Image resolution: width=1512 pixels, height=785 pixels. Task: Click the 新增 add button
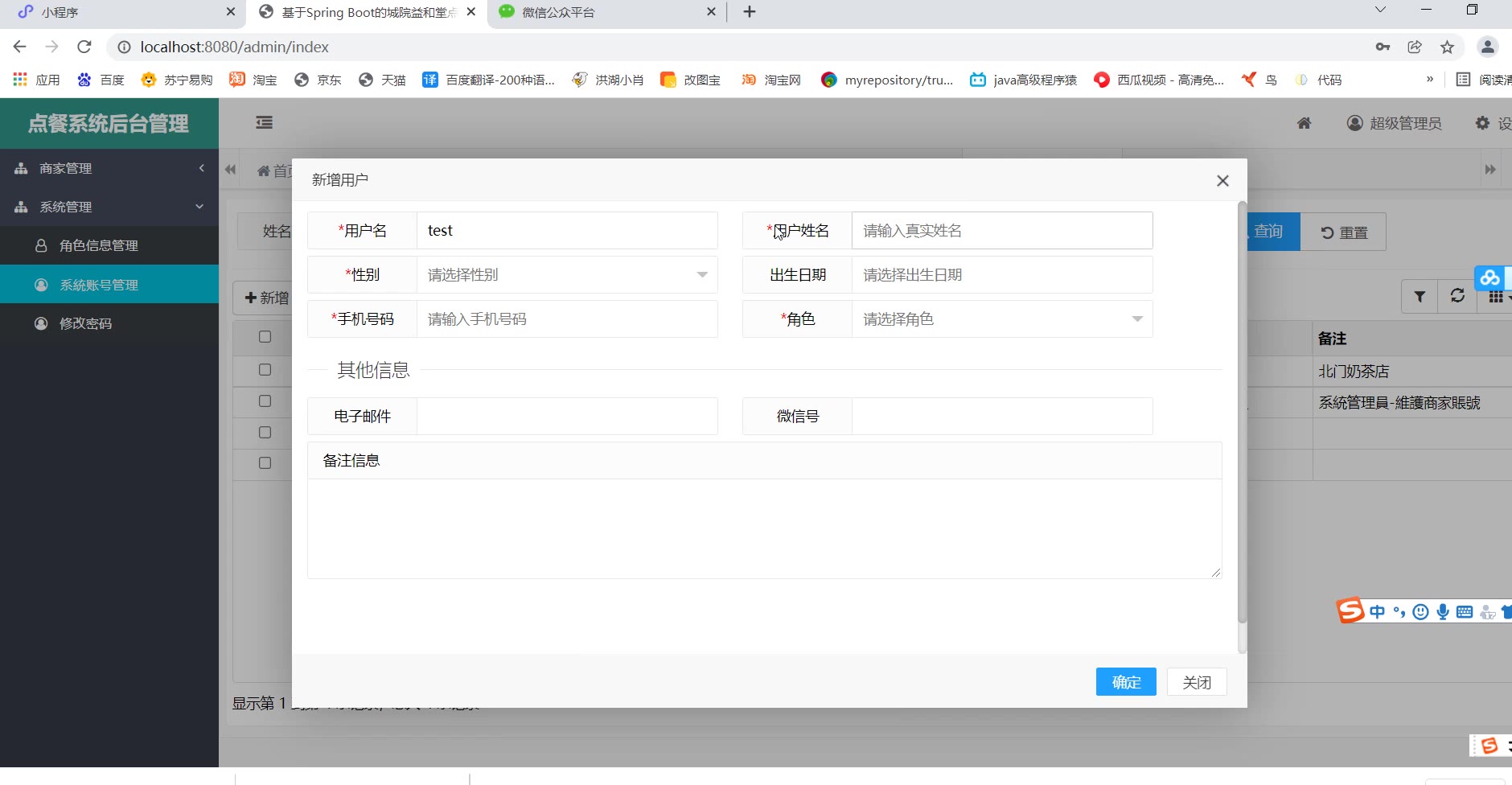pyautogui.click(x=266, y=298)
